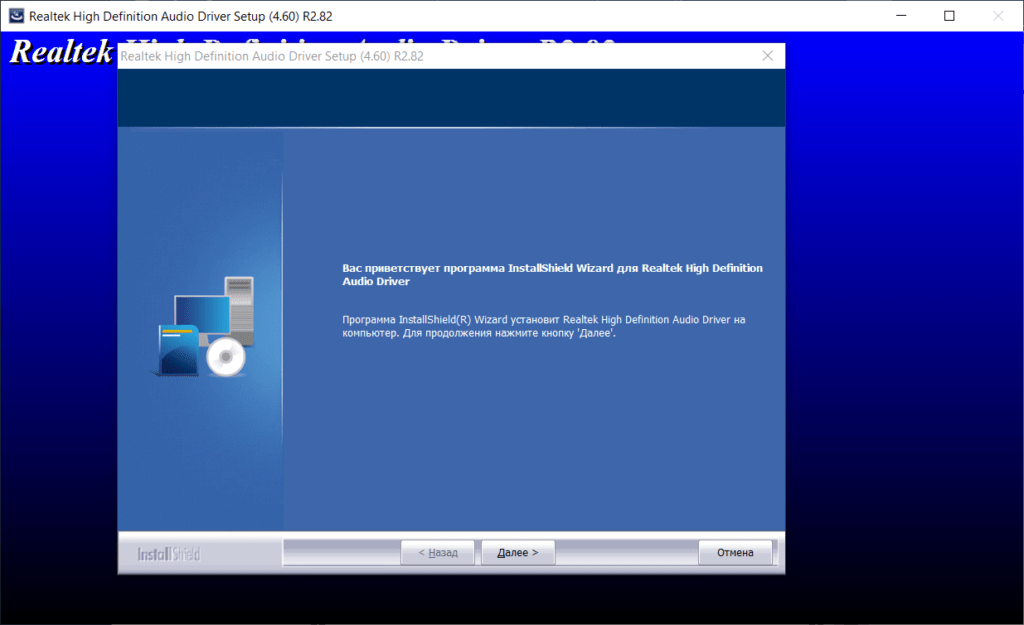The height and width of the screenshot is (625, 1024).
Task: Close the inner setup dialog with X
Action: tap(767, 56)
